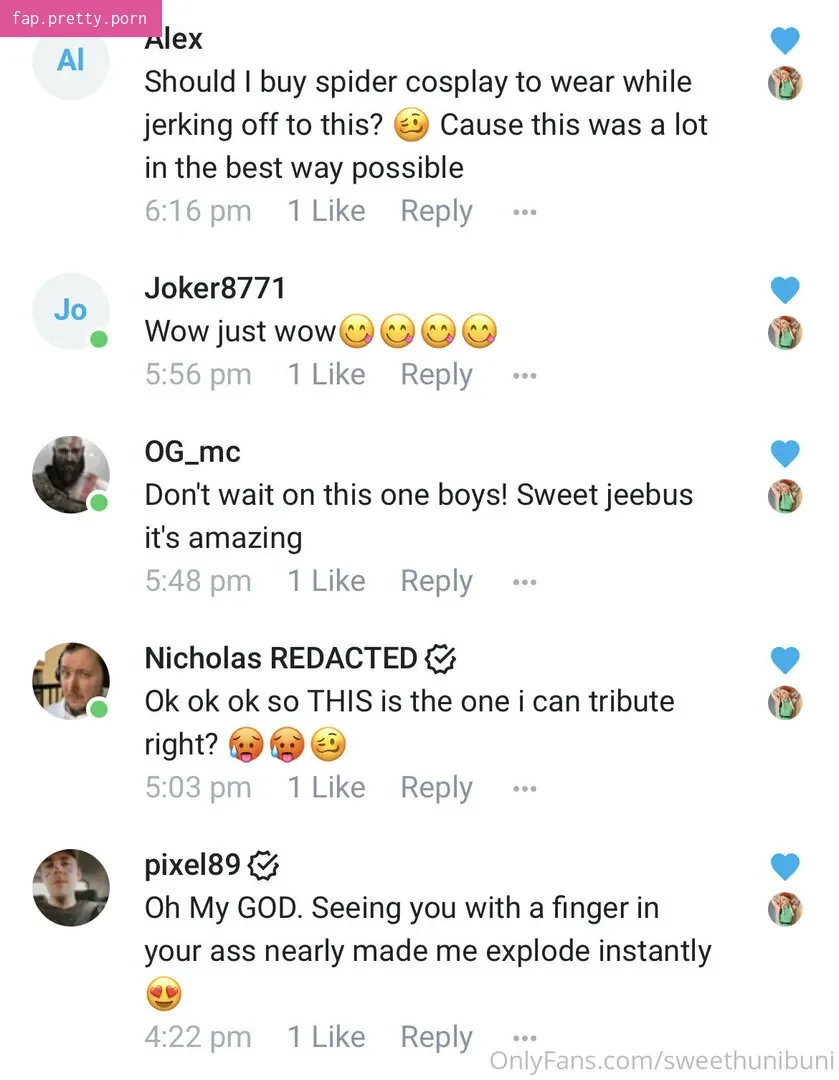Open Joker8771's profile avatar
Viewport: 839px width, 1080px height.
coord(71,311)
